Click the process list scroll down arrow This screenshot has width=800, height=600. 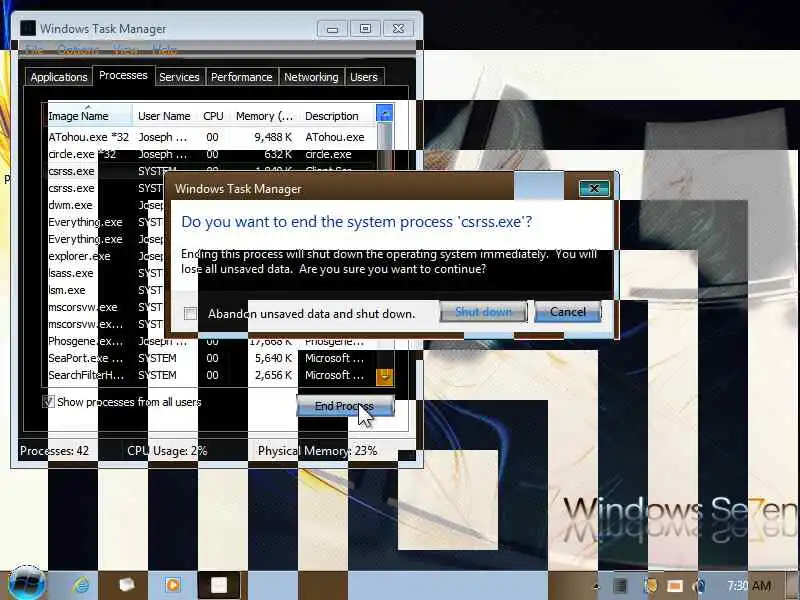coord(384,377)
